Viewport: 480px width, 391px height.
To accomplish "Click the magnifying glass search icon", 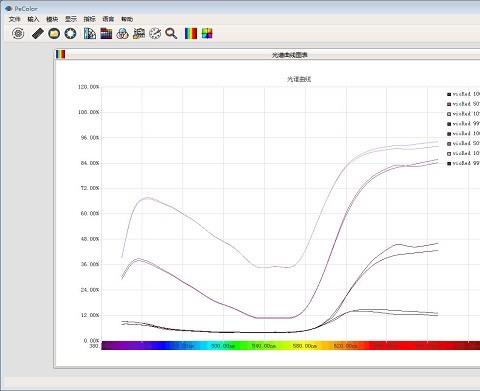I will (x=171, y=33).
